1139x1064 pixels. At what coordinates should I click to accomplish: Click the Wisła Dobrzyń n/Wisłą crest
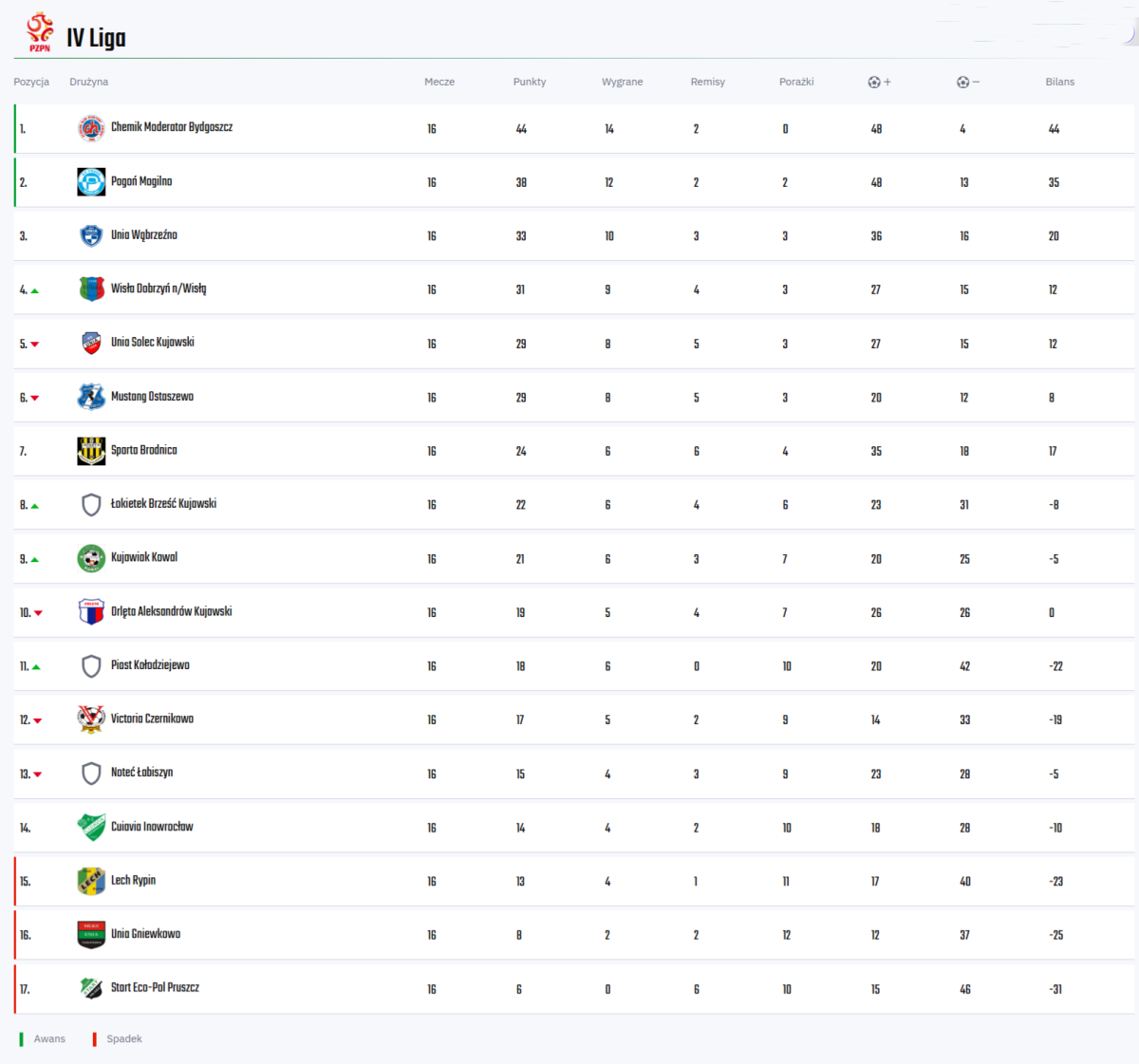coord(91,289)
